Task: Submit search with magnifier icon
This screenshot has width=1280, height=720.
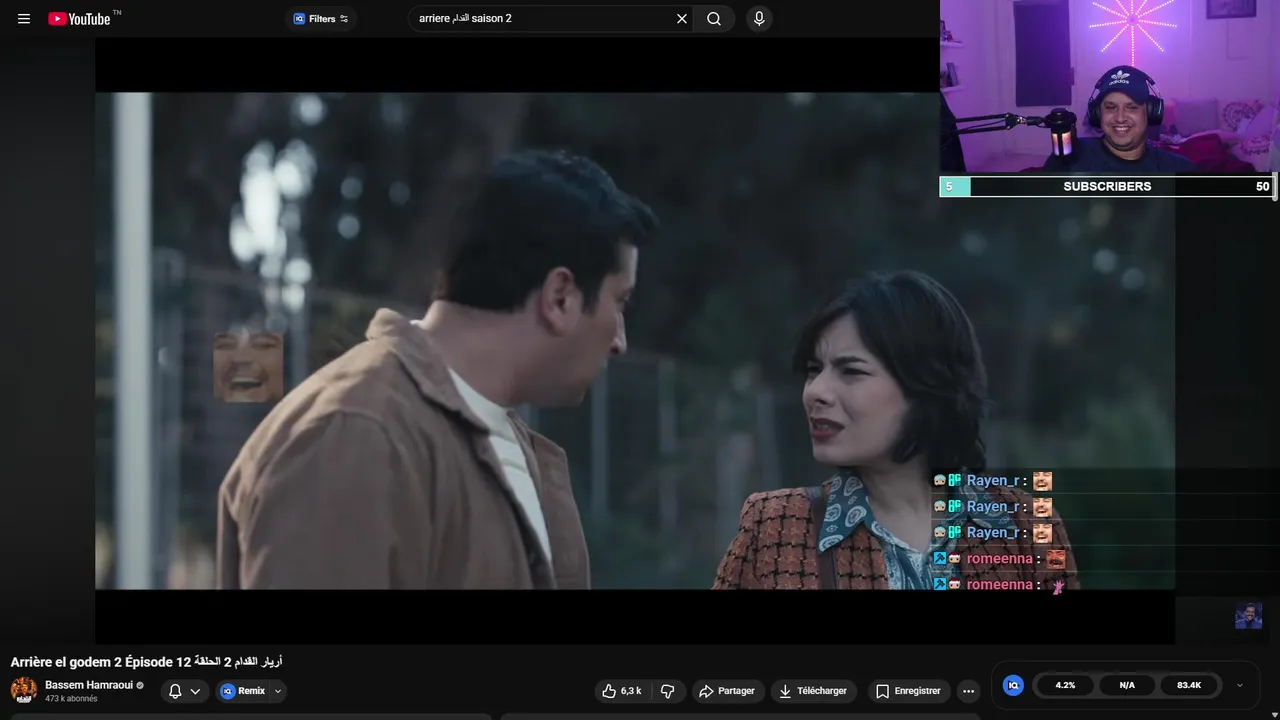Action: pyautogui.click(x=714, y=19)
